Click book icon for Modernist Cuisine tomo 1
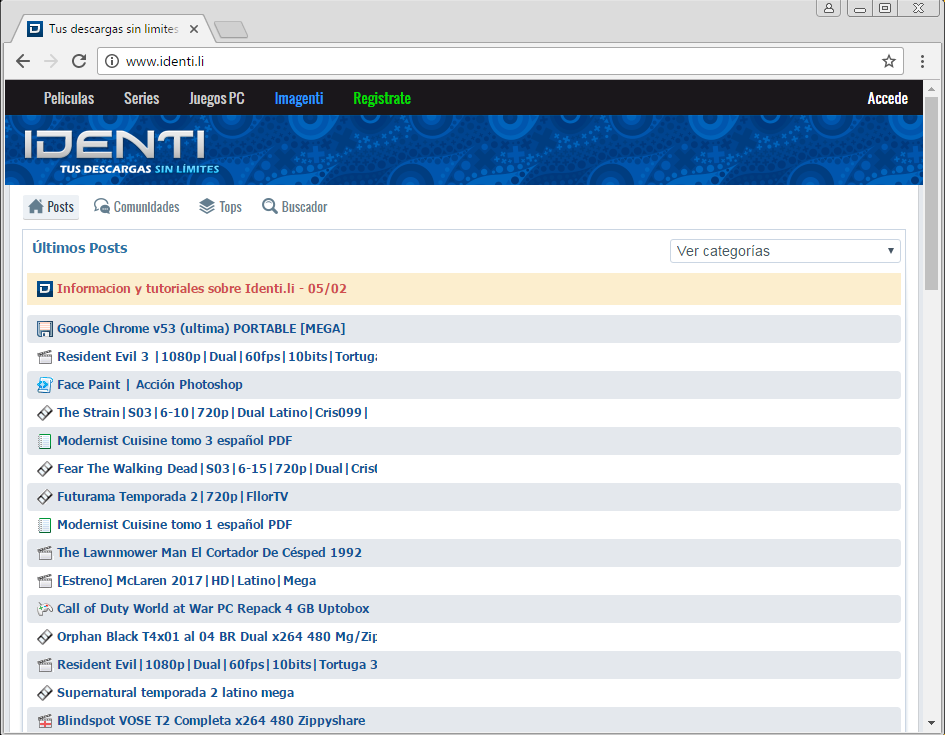Screen dimensions: 945x735 45,525
